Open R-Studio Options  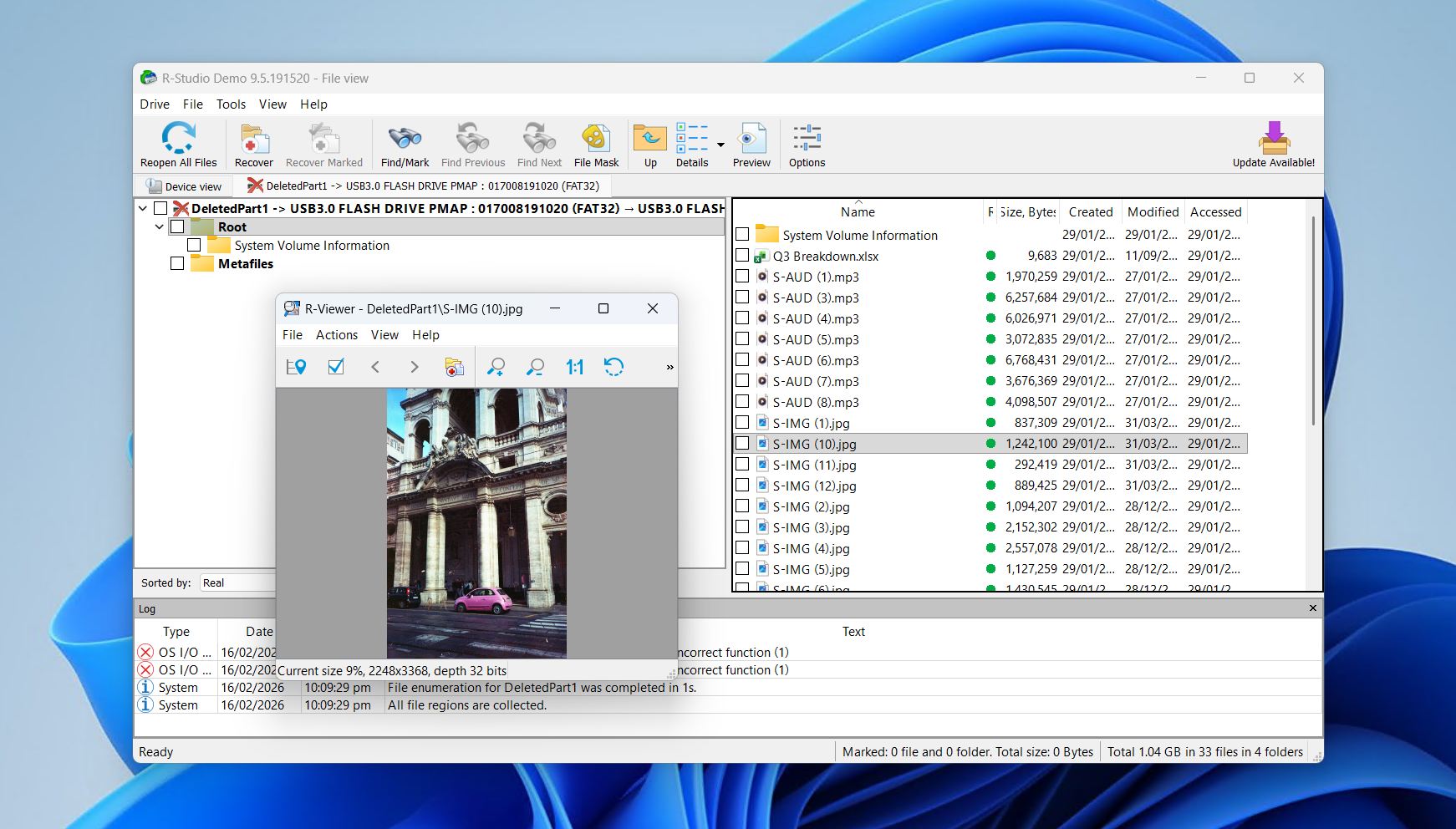click(x=806, y=144)
